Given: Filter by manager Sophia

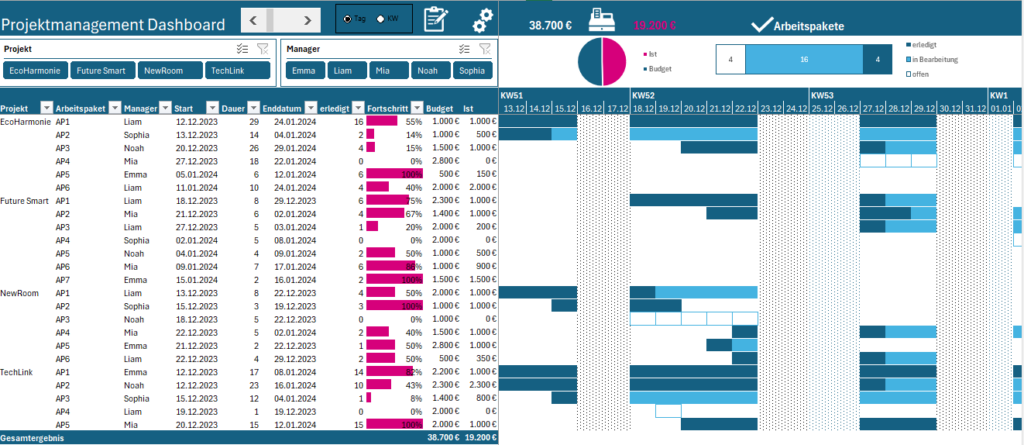Looking at the screenshot, I should coord(472,71).
